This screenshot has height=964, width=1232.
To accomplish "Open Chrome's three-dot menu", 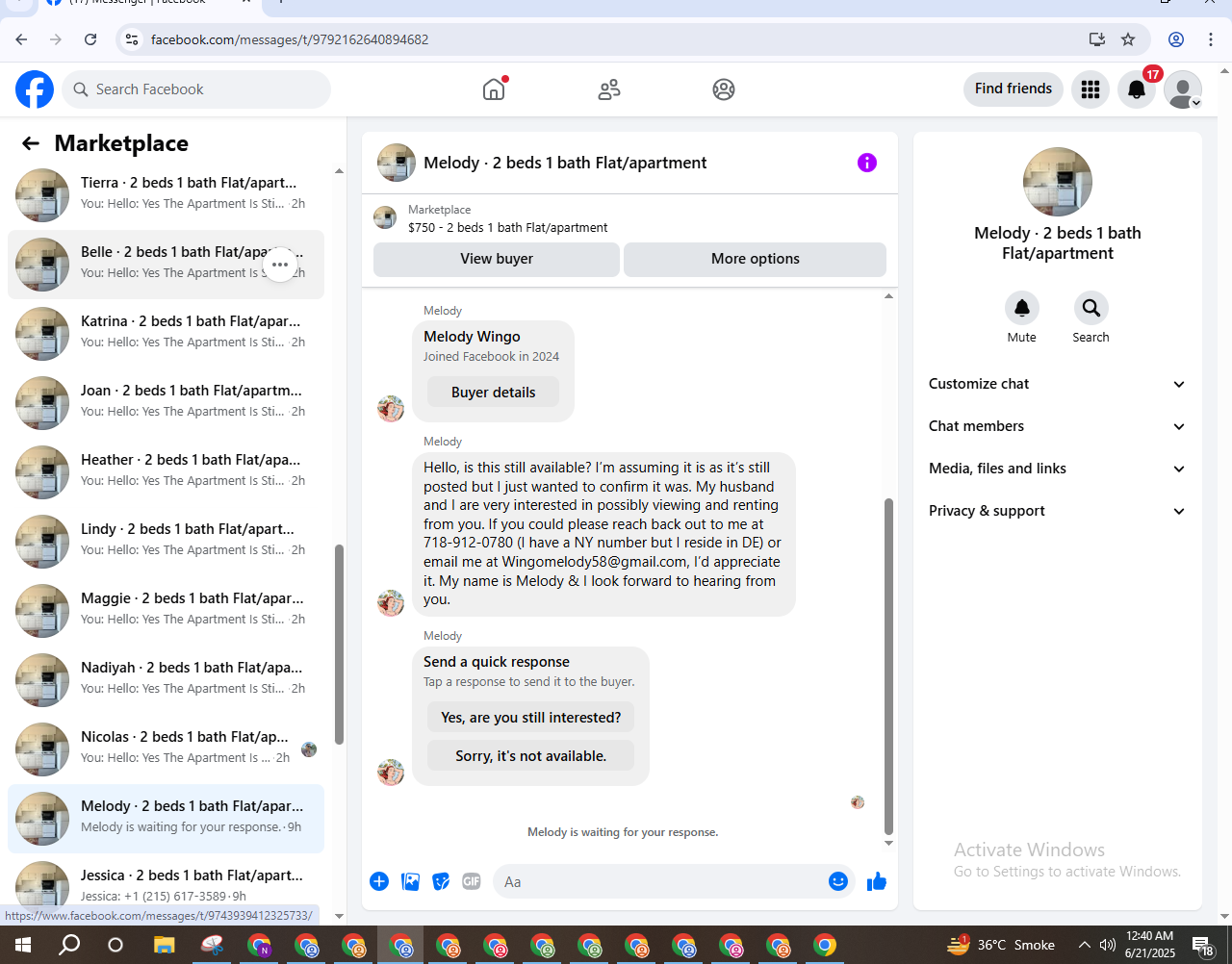I will pos(1211,39).
